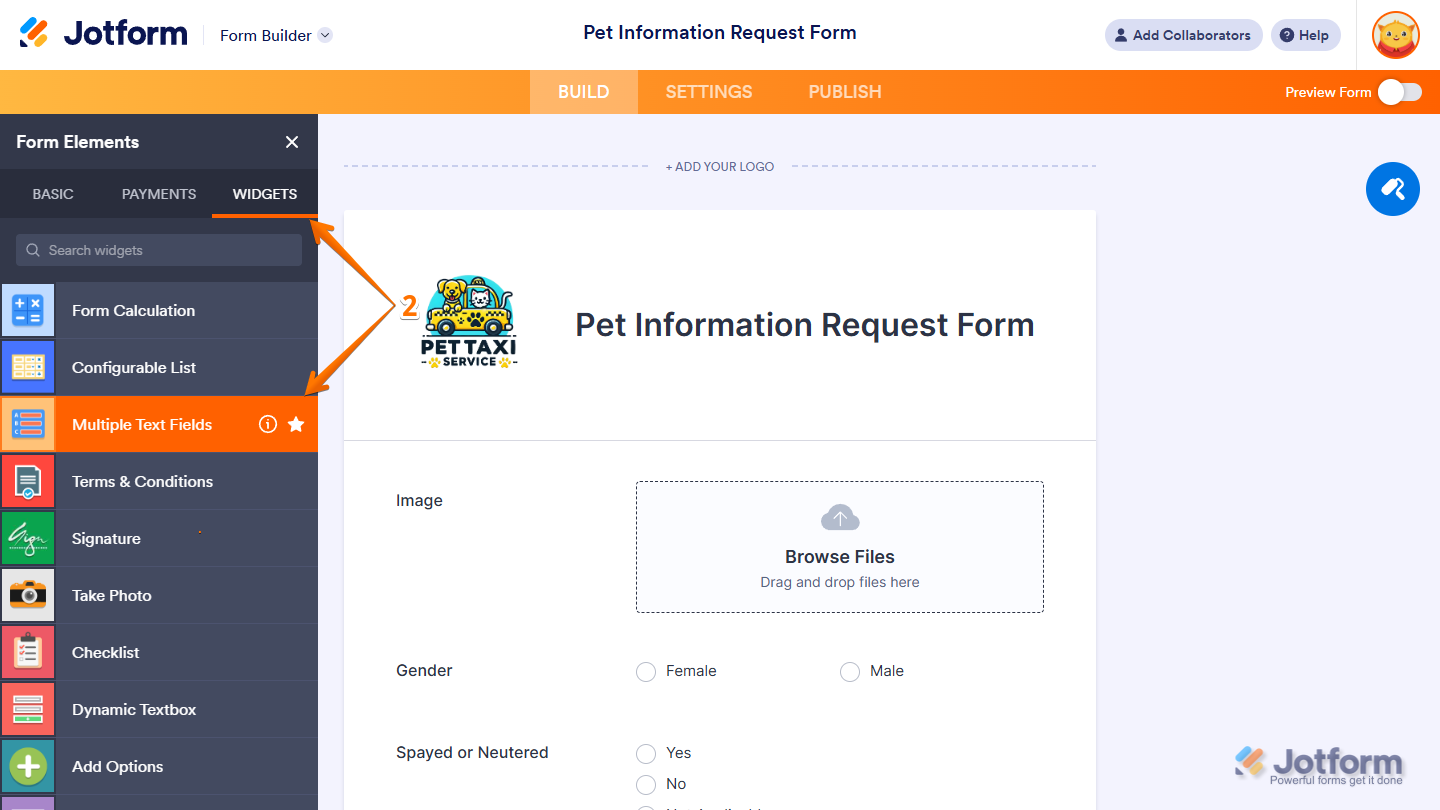Open the Payments elements tab
The width and height of the screenshot is (1440, 810).
click(159, 194)
